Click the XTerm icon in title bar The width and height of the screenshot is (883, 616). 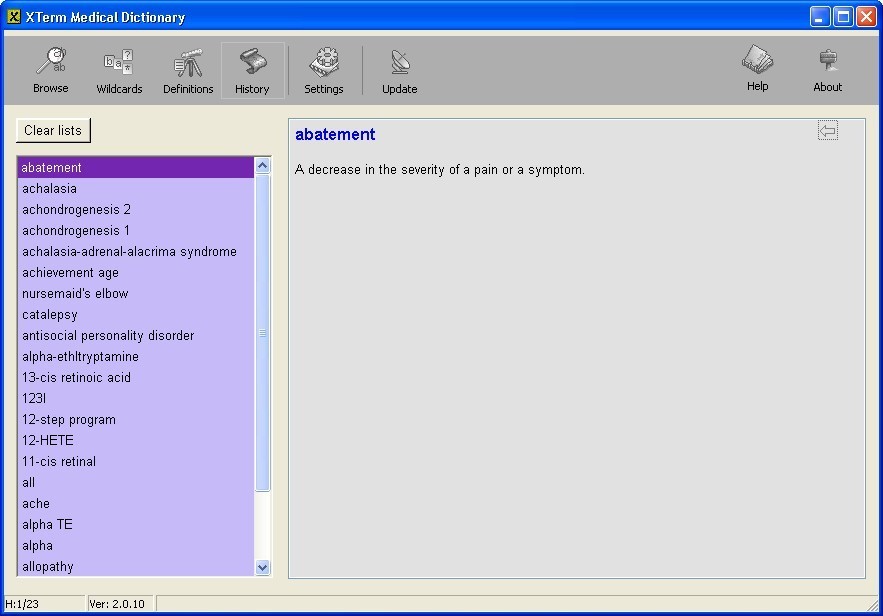(x=13, y=16)
